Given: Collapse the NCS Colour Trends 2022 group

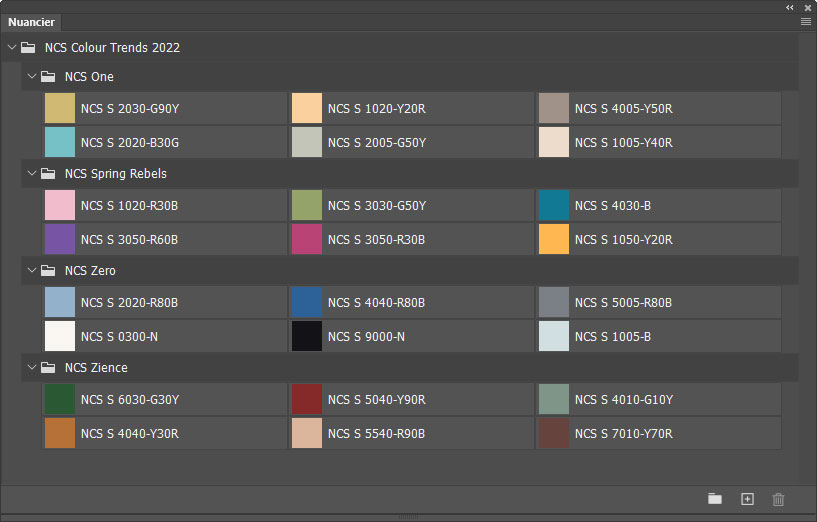Looking at the screenshot, I should click(12, 47).
